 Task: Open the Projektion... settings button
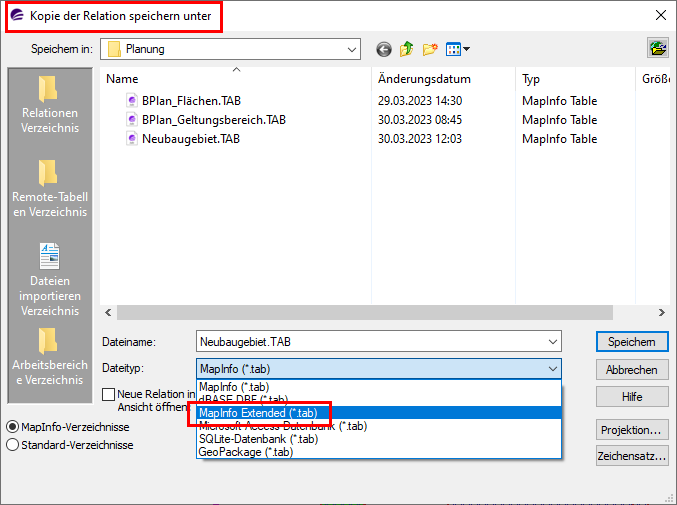click(x=631, y=430)
